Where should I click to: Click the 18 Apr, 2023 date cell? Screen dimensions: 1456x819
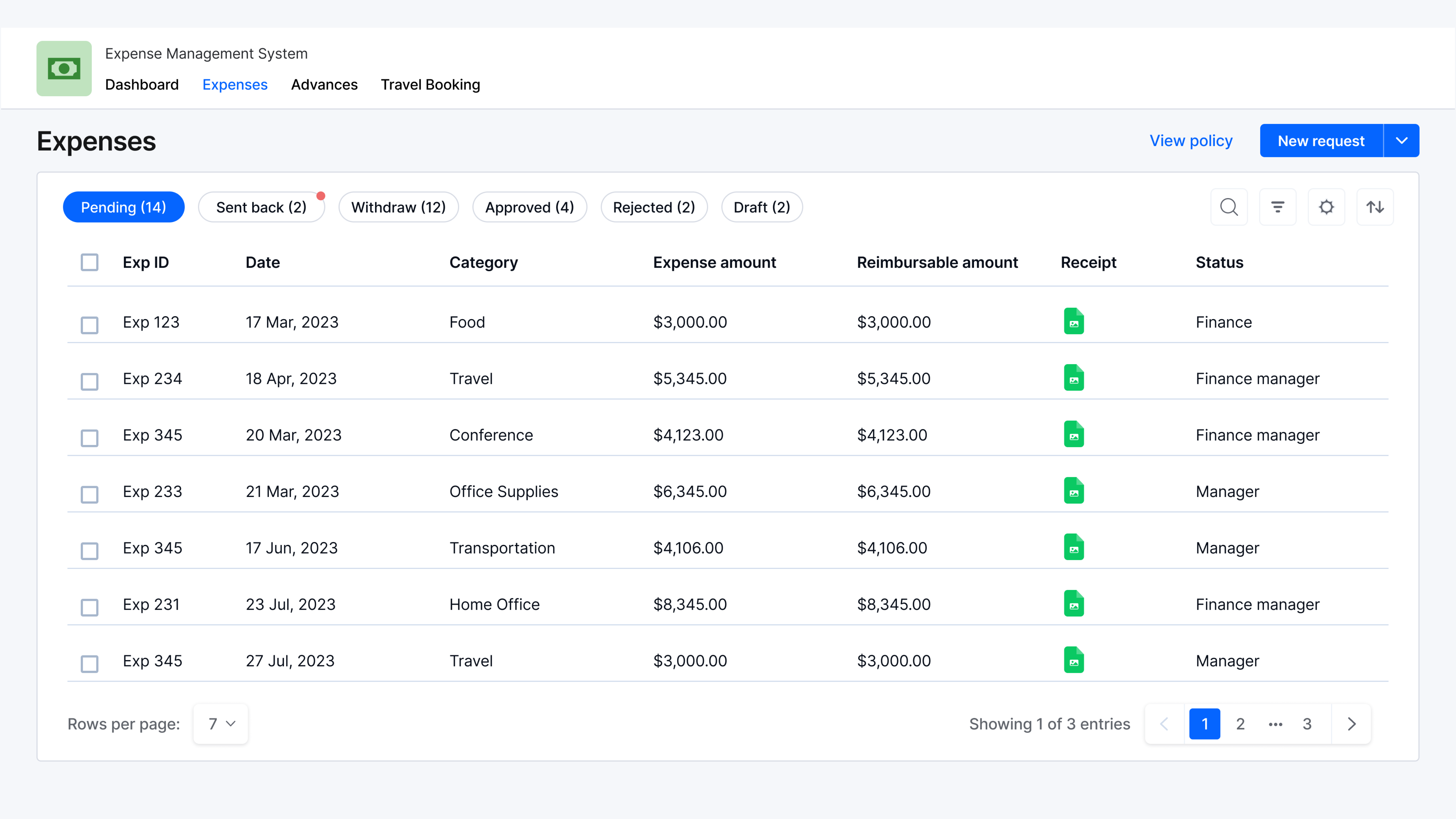click(291, 378)
